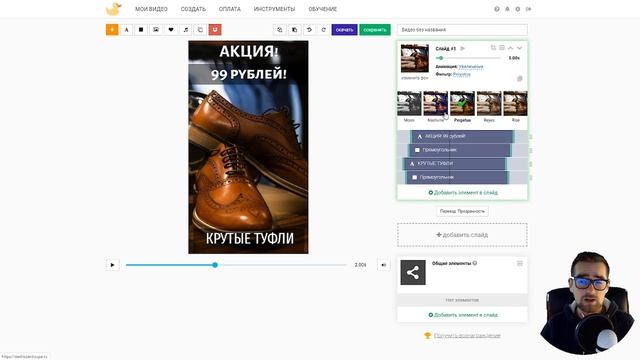Image resolution: width=640 pixels, height=360 pixels.
Task: Select the '99 РУБЛЕЙ!' text on canvas
Action: pyautogui.click(x=249, y=74)
